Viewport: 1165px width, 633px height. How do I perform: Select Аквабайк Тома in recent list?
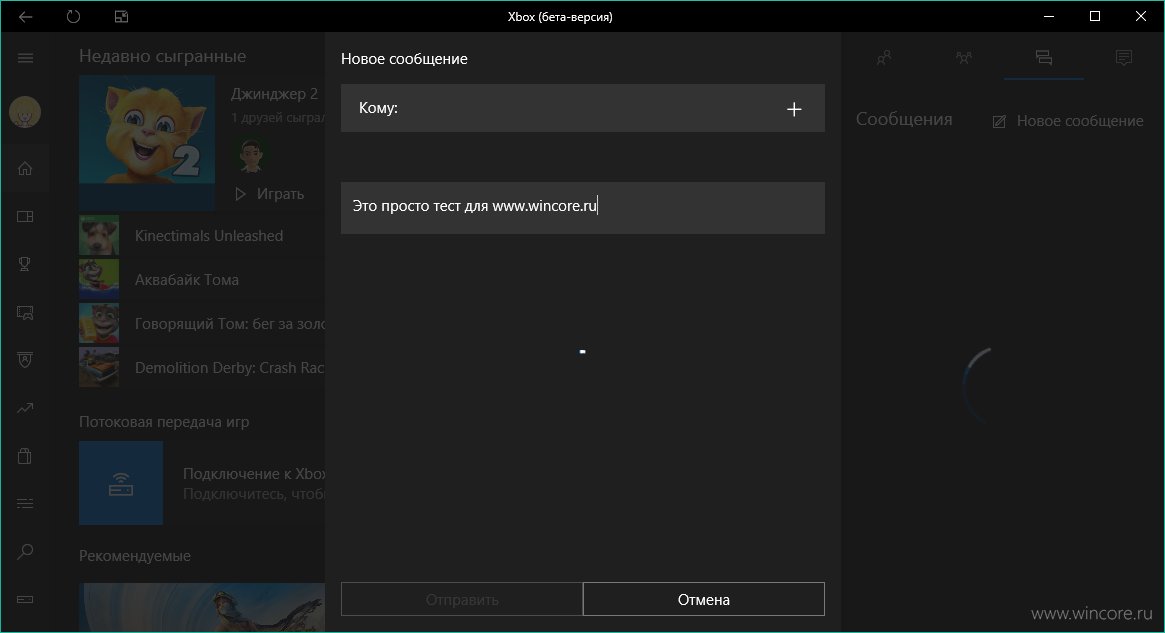click(x=186, y=280)
